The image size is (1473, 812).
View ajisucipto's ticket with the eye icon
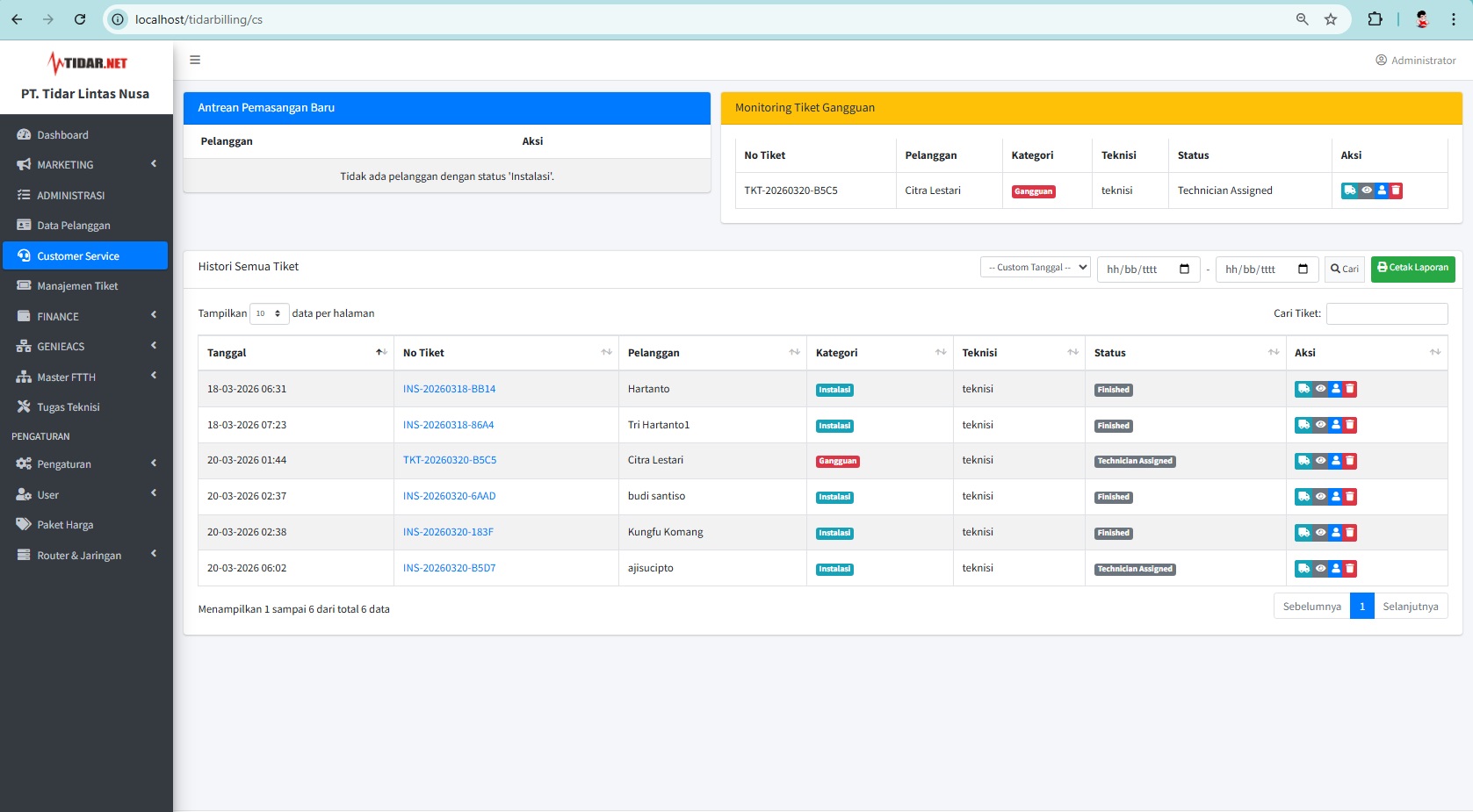point(1320,569)
